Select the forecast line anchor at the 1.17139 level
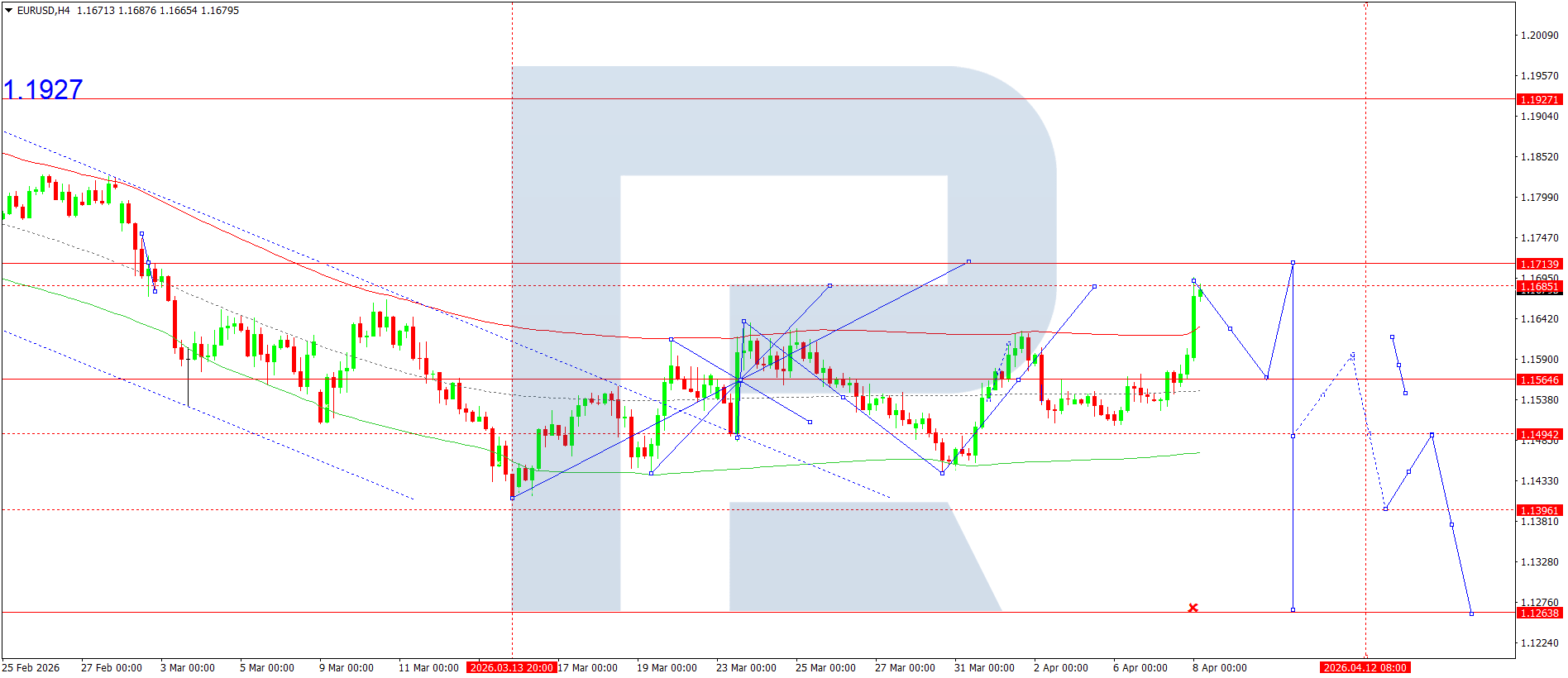 1293,263
